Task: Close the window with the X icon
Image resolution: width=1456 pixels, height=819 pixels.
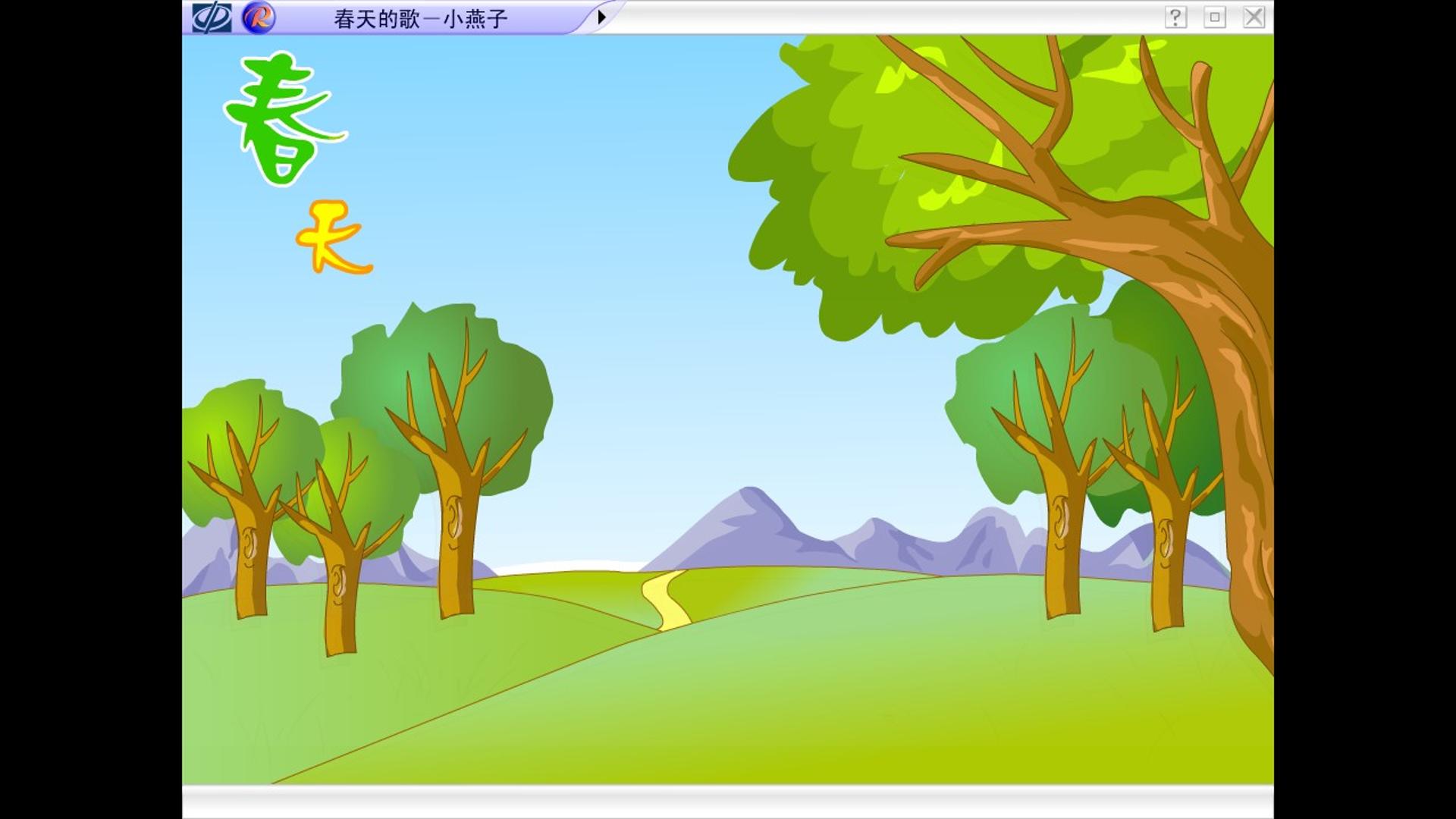Action: click(x=1254, y=17)
